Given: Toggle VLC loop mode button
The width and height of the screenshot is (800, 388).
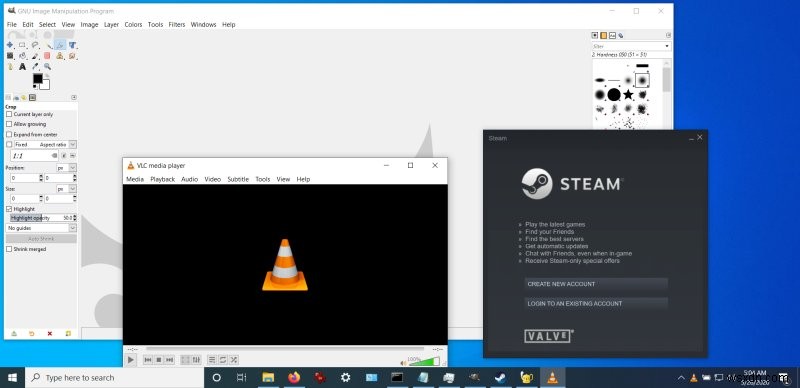Looking at the screenshot, I should tap(222, 360).
